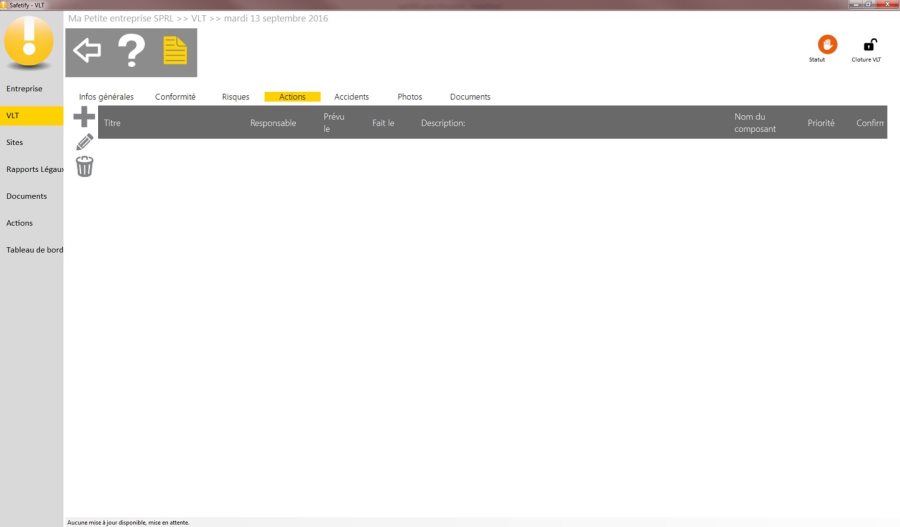
Task: Select the highlighted Actions tab
Action: point(292,97)
